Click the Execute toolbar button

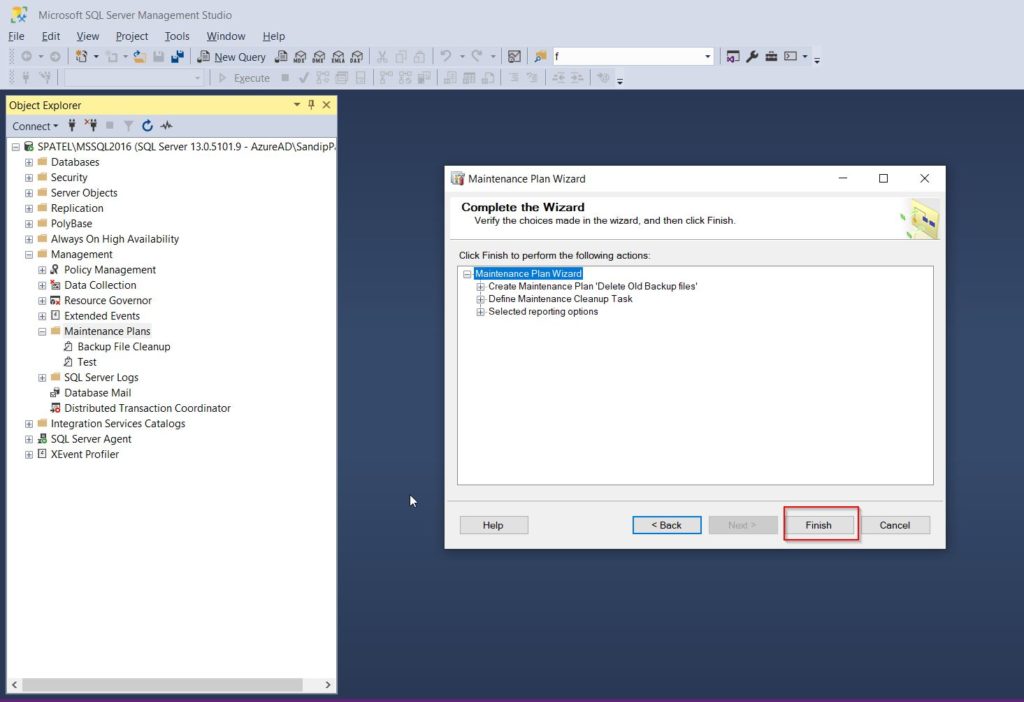244,78
